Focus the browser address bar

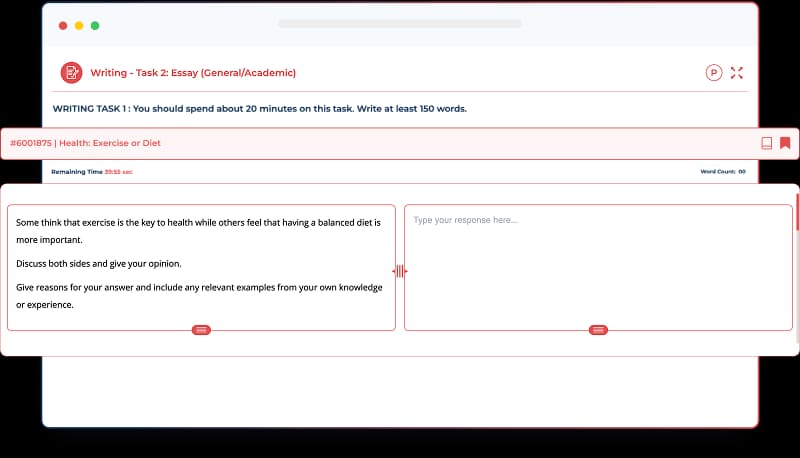pyautogui.click(x=399, y=23)
